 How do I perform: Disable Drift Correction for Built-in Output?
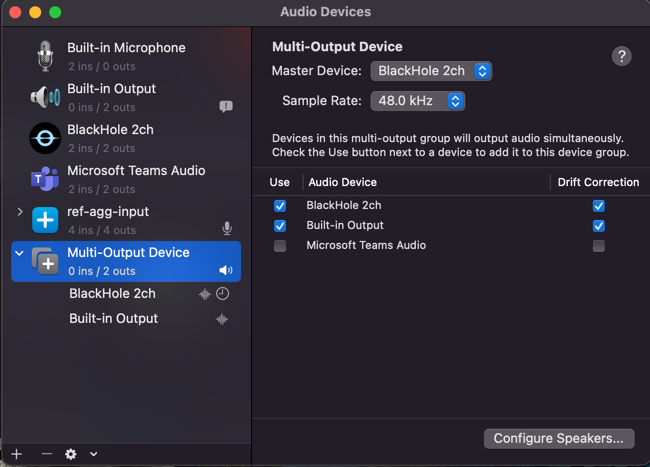point(598,226)
